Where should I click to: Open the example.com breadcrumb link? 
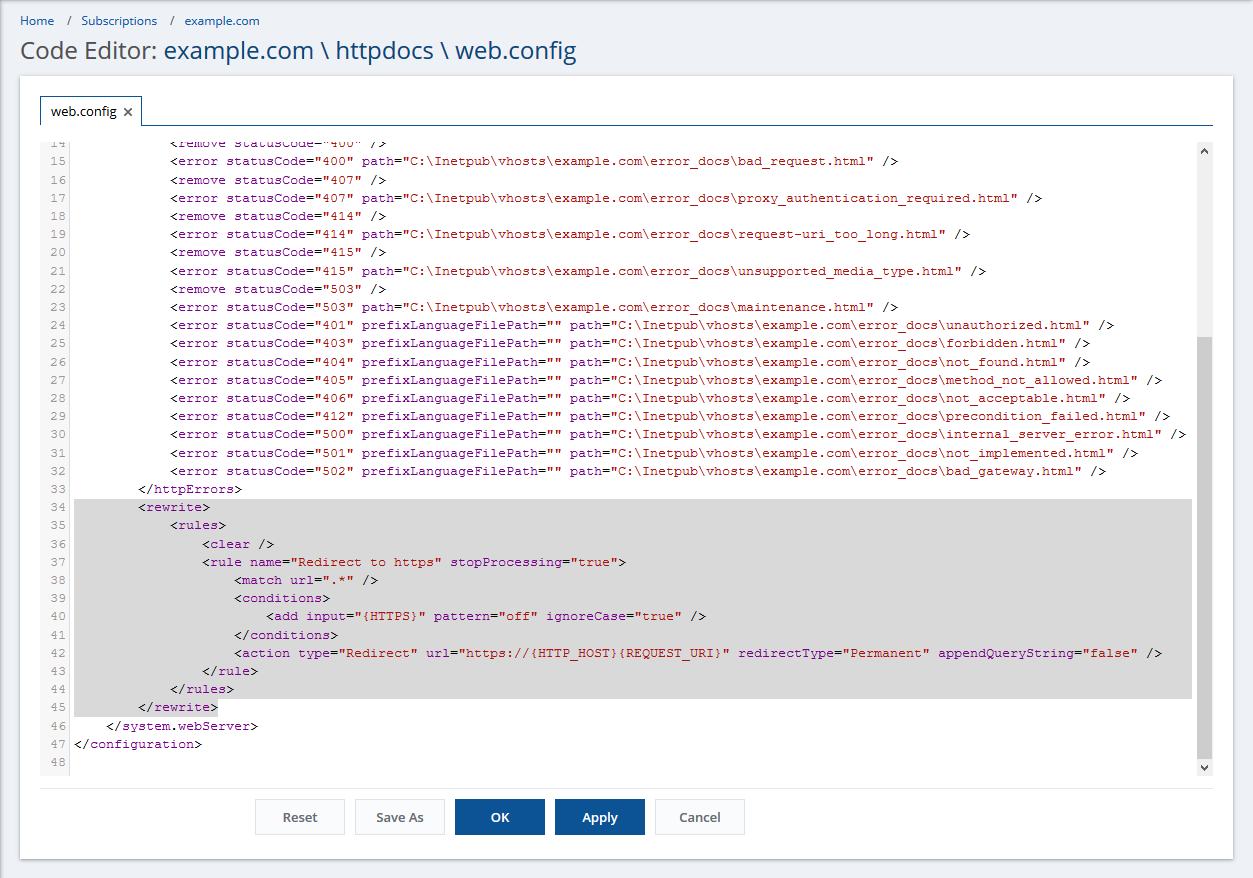click(222, 21)
